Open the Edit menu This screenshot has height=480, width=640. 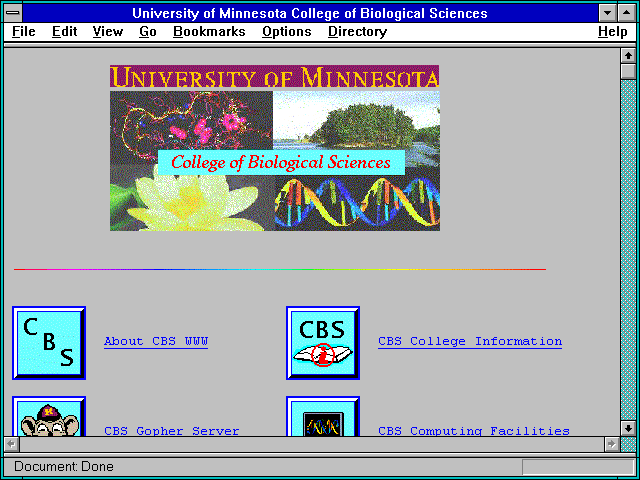64,32
